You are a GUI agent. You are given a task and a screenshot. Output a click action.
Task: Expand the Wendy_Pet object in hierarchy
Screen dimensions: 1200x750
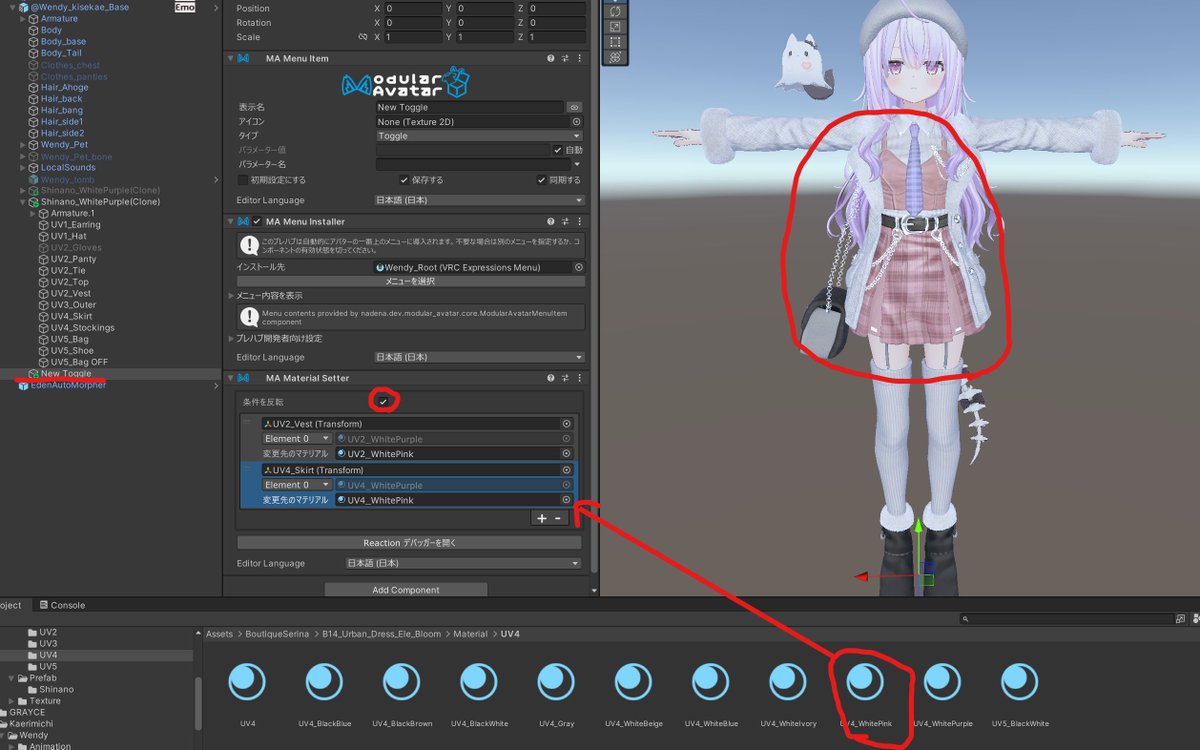(23, 145)
